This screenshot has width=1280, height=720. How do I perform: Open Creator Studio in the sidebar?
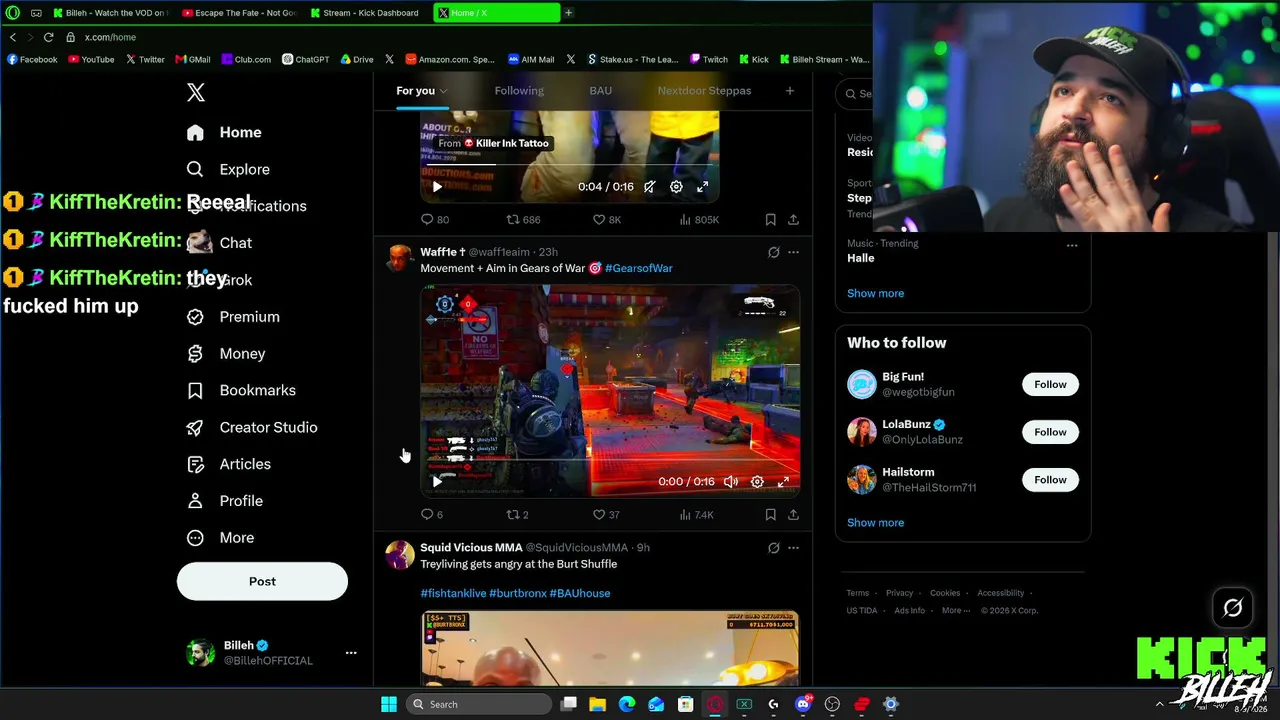(252, 427)
